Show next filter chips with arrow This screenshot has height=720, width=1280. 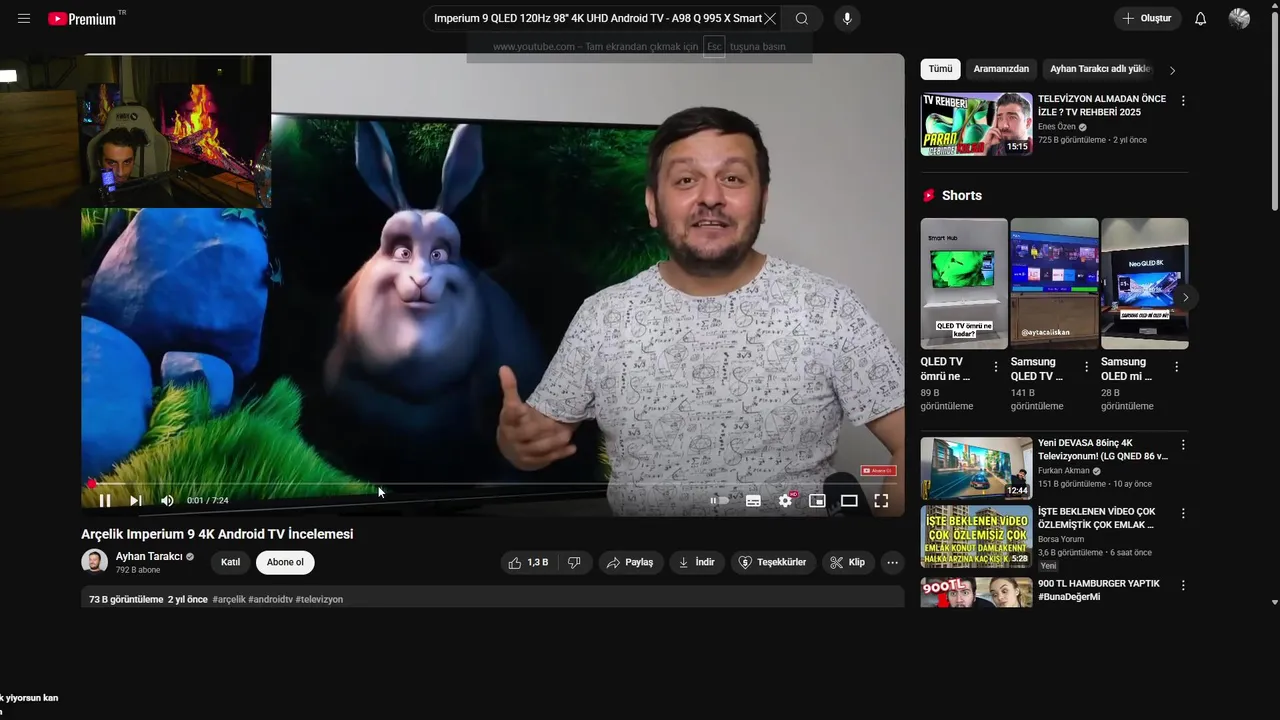click(1173, 70)
